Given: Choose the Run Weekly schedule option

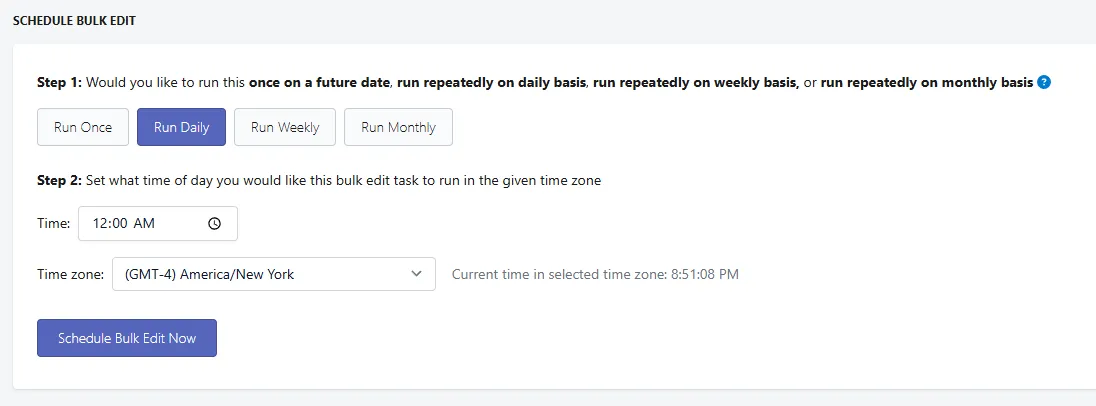Looking at the screenshot, I should [284, 127].
